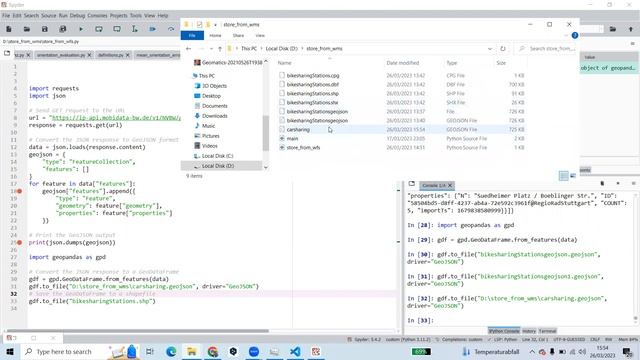Open Task View on taskbar
This screenshot has height=360, width=640.
tap(150, 351)
